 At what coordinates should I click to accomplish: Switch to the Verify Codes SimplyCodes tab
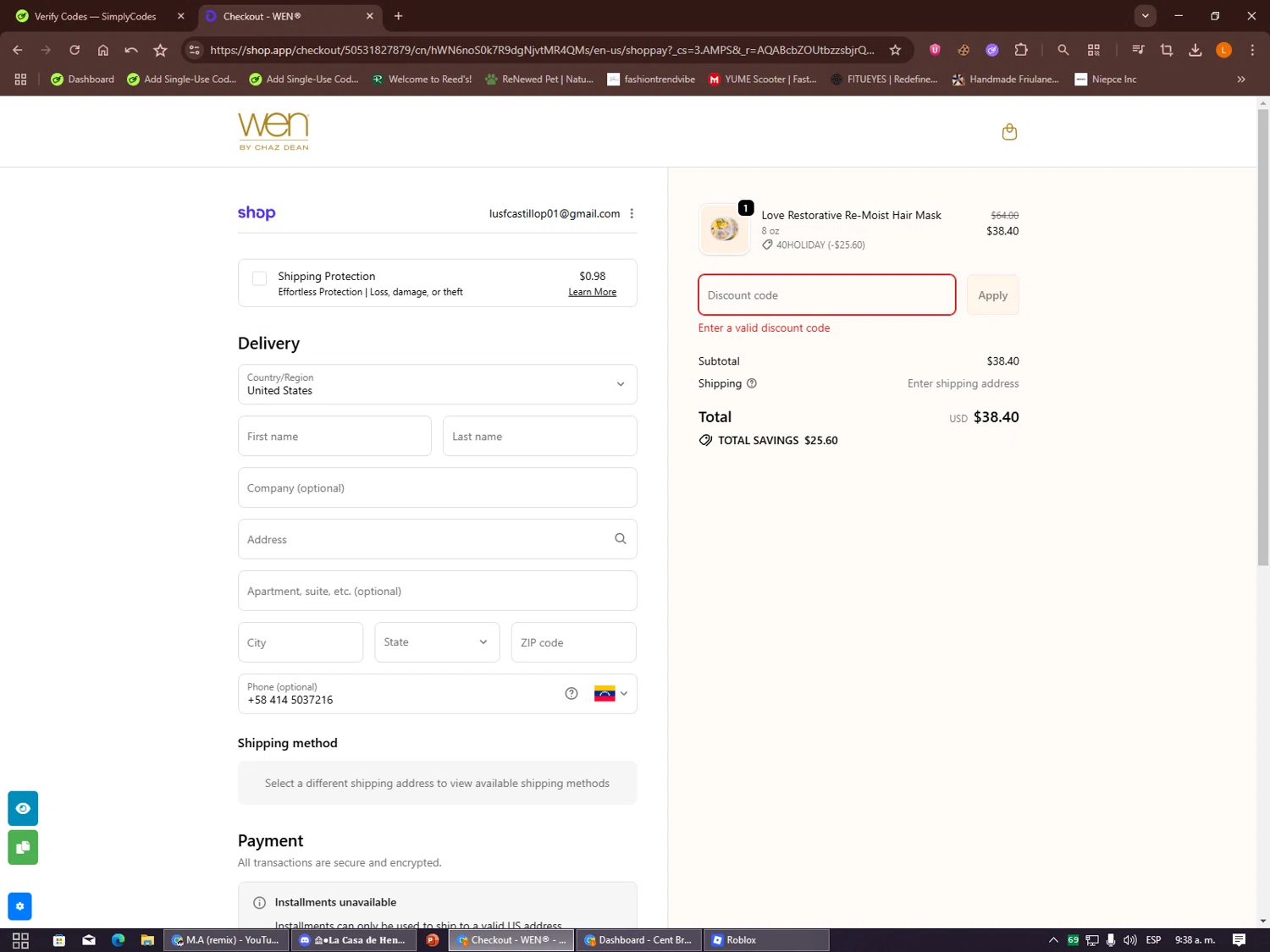click(101, 16)
